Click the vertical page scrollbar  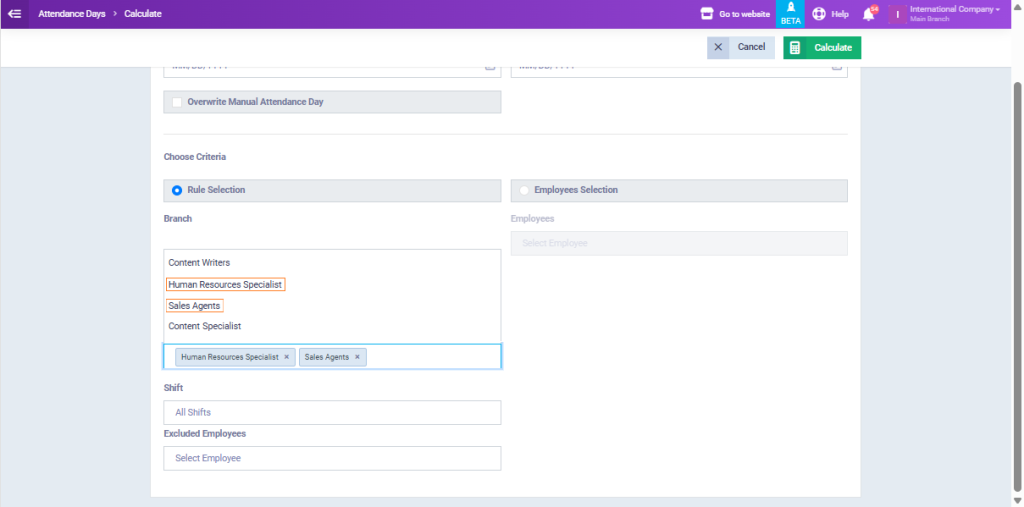pyautogui.click(x=1017, y=287)
